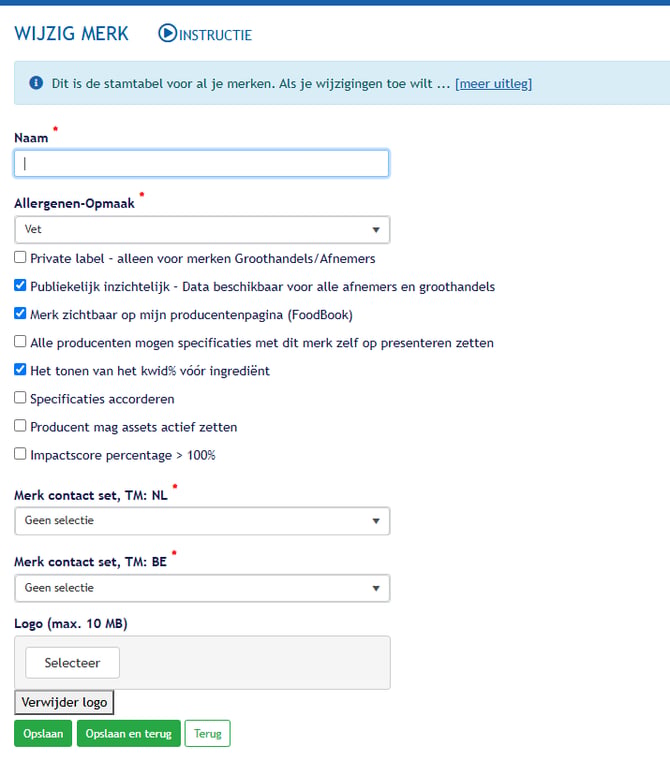
Task: Enable Impactscore percentage > 100% checkbox
Action: (20, 454)
